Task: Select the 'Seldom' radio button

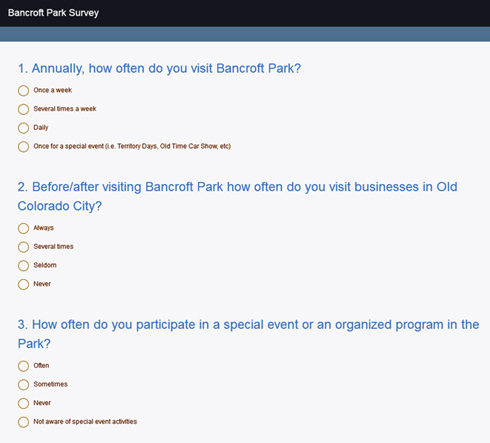Action: point(23,266)
